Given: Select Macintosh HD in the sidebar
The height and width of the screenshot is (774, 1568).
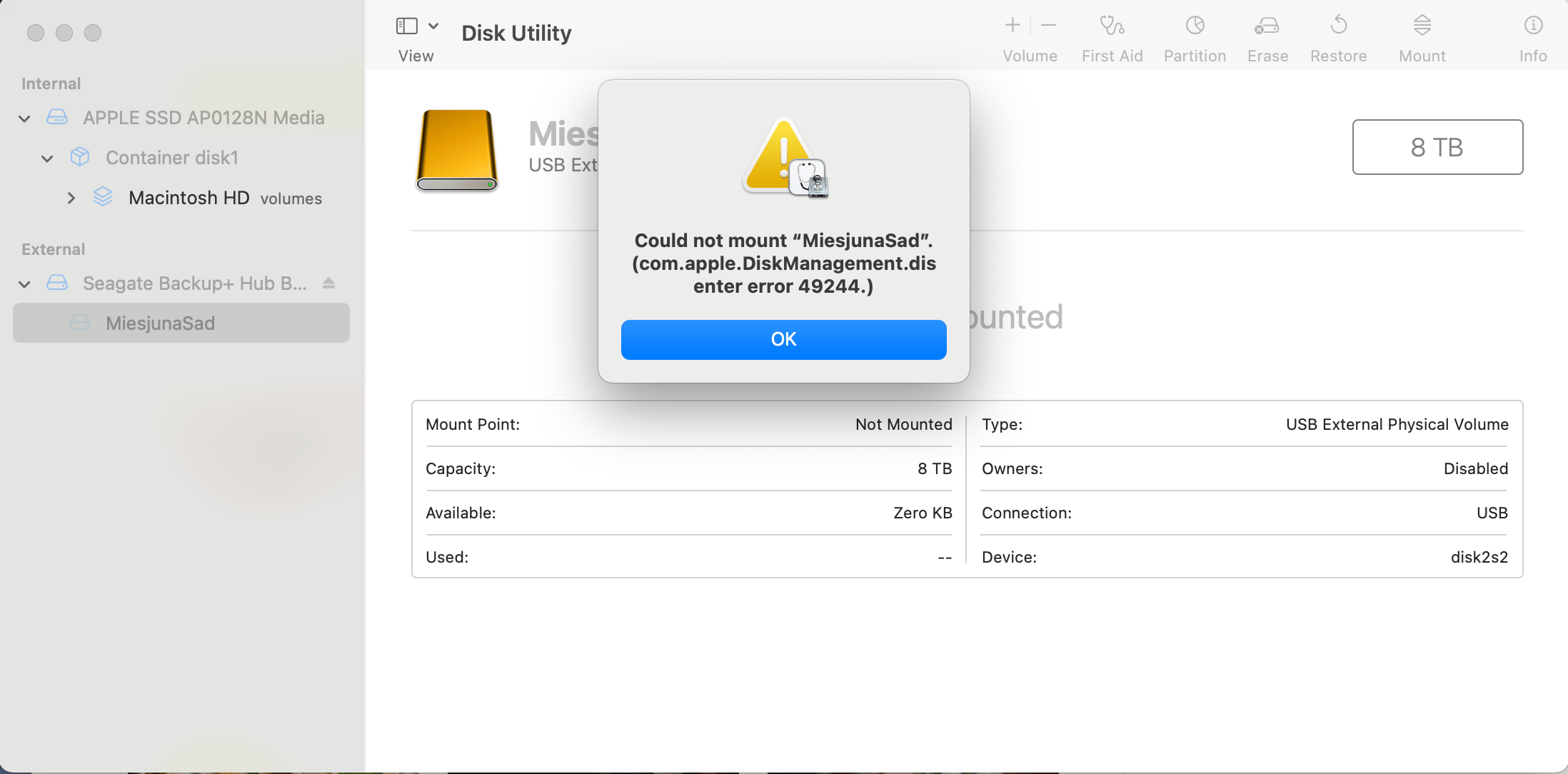Looking at the screenshot, I should point(188,198).
